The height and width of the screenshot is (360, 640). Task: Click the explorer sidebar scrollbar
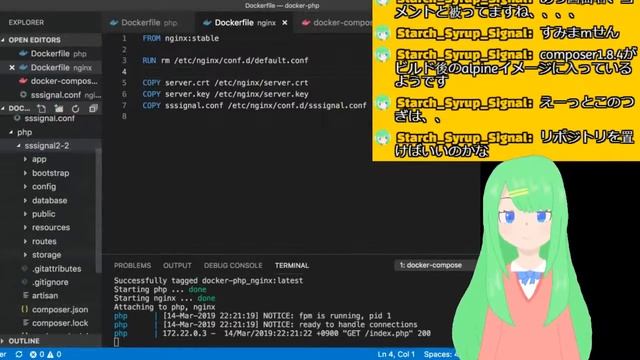pyautogui.click(x=98, y=210)
